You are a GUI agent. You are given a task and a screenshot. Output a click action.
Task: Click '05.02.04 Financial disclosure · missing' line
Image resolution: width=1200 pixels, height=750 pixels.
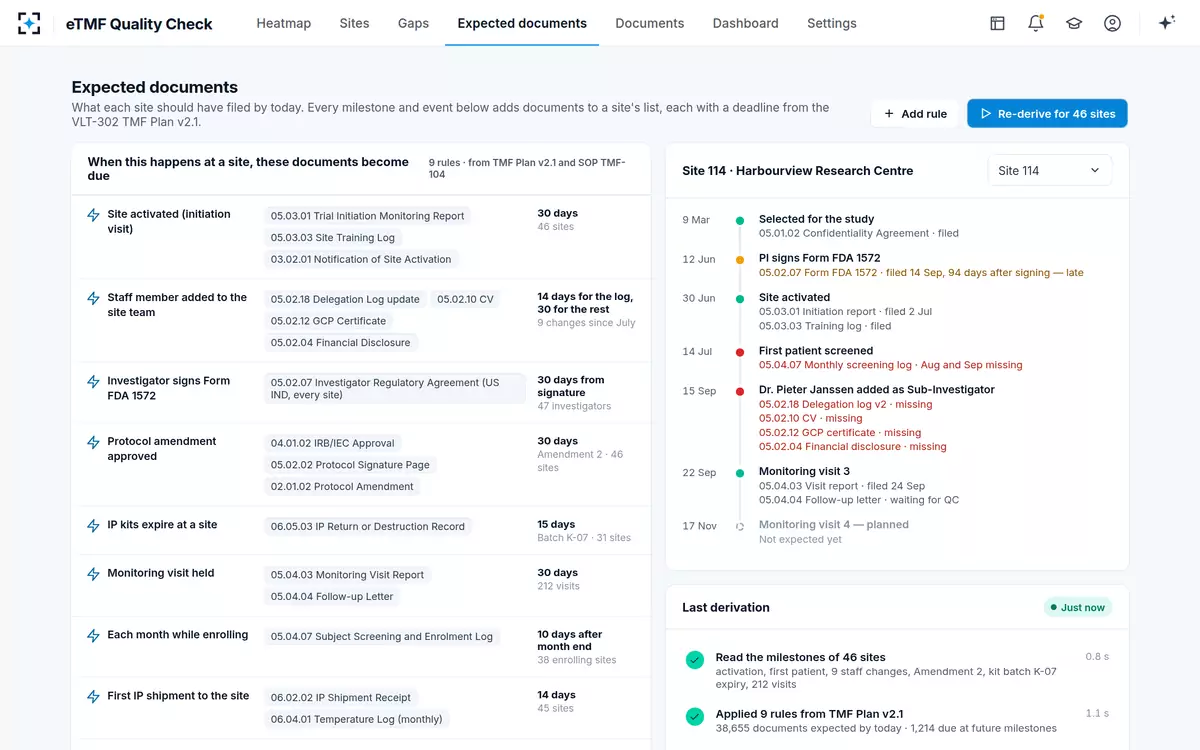click(x=852, y=447)
